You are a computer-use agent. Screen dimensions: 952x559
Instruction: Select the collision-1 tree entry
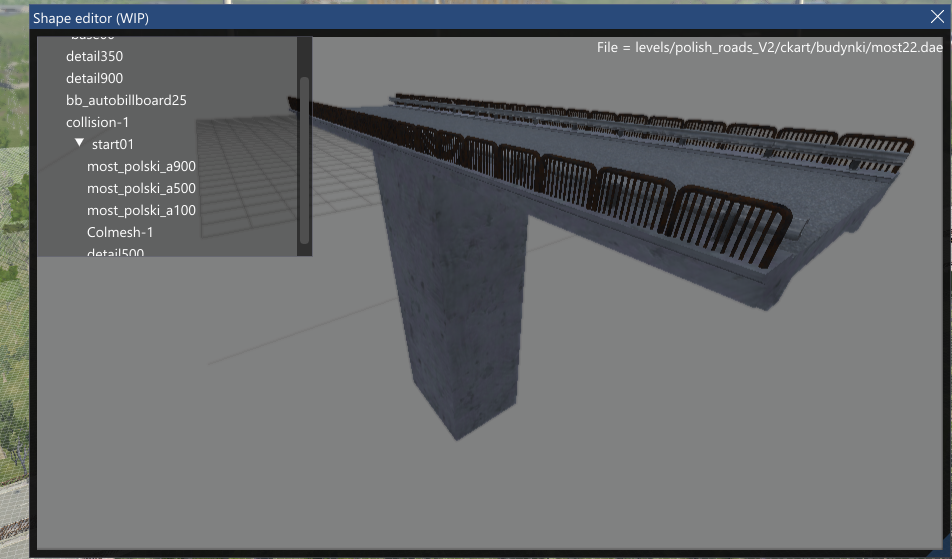(97, 123)
